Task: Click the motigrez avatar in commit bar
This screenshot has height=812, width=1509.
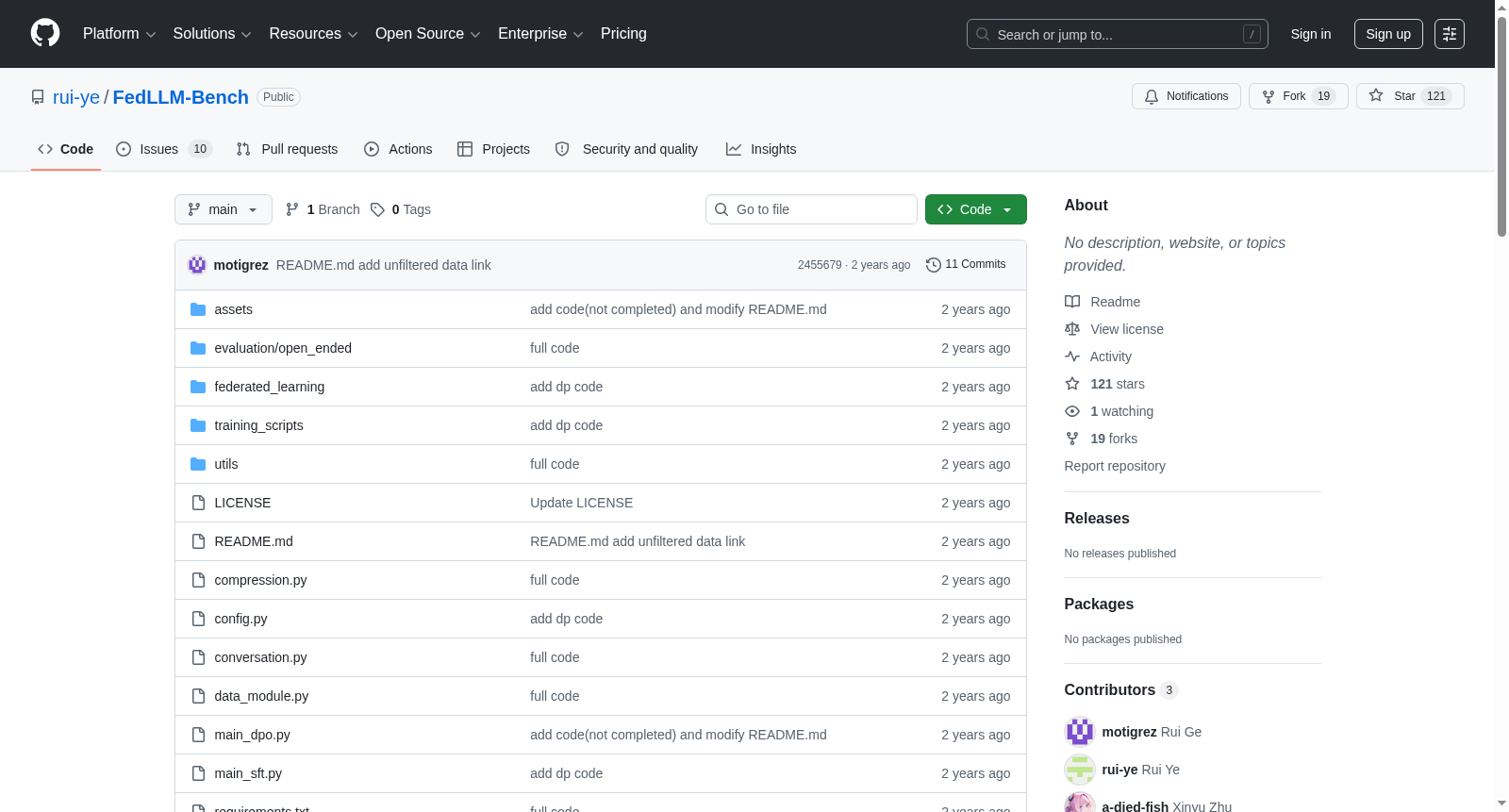Action: pyautogui.click(x=197, y=265)
